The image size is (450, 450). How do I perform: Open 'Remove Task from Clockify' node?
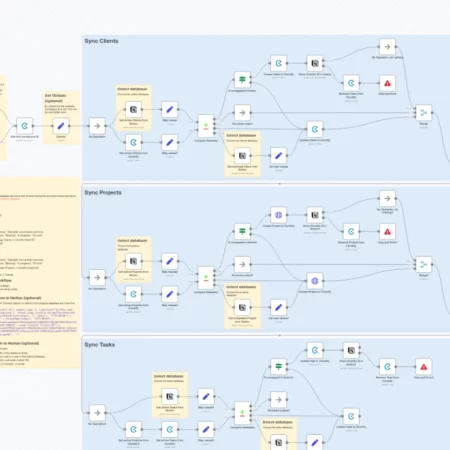tap(387, 367)
